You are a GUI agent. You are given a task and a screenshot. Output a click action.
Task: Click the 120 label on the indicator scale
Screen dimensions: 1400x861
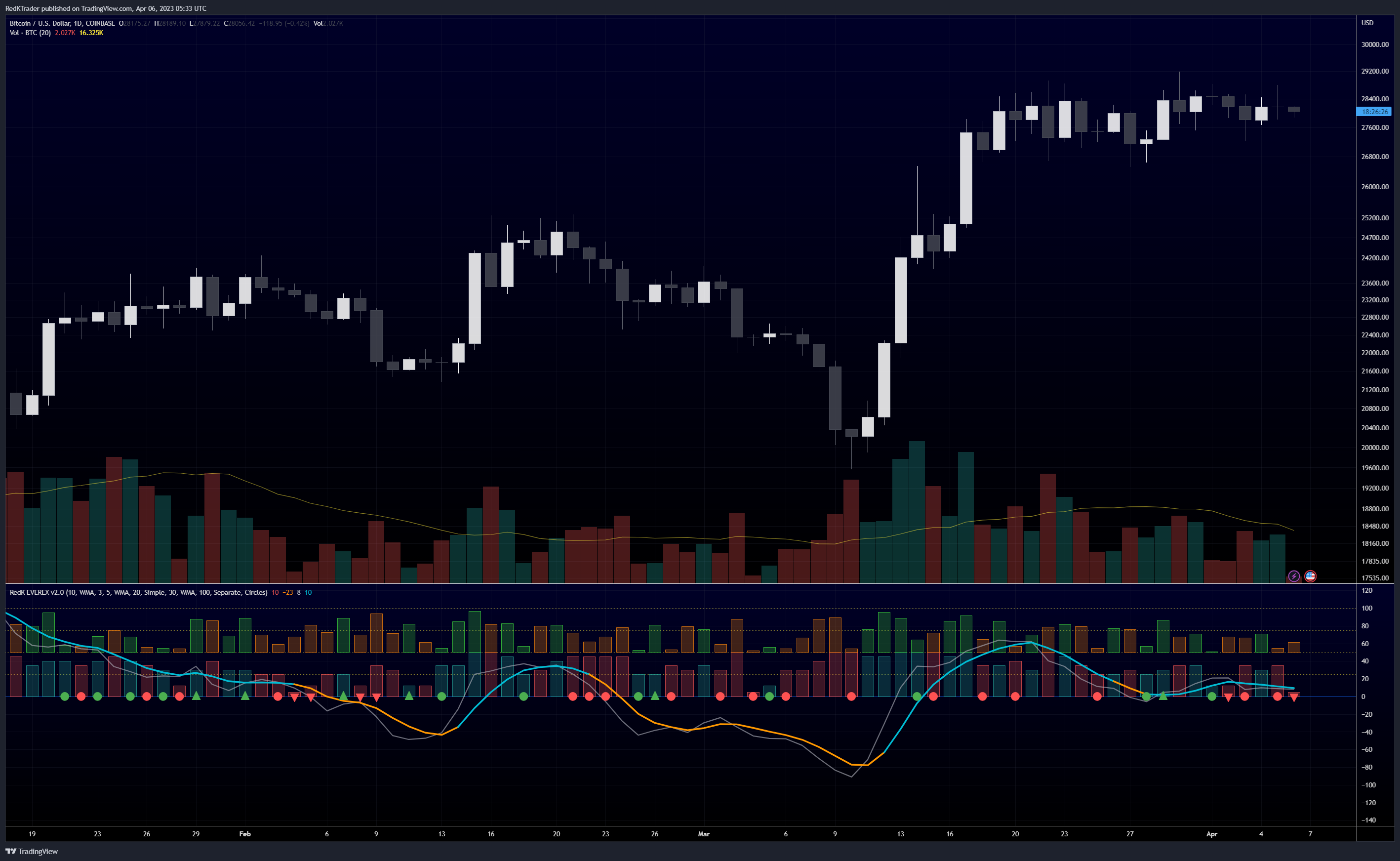(1367, 590)
